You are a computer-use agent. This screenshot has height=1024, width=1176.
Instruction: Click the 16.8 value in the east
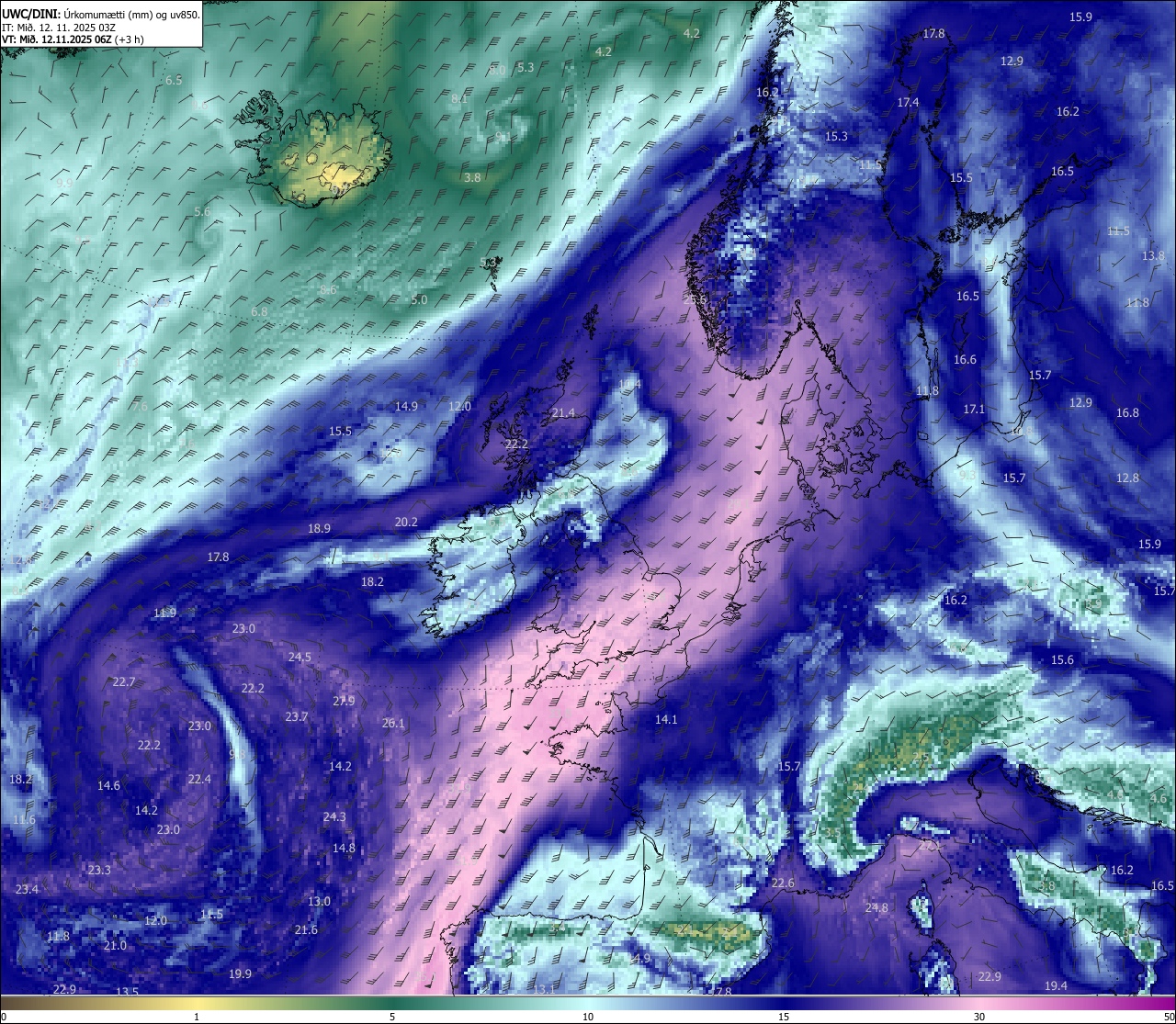click(1127, 412)
